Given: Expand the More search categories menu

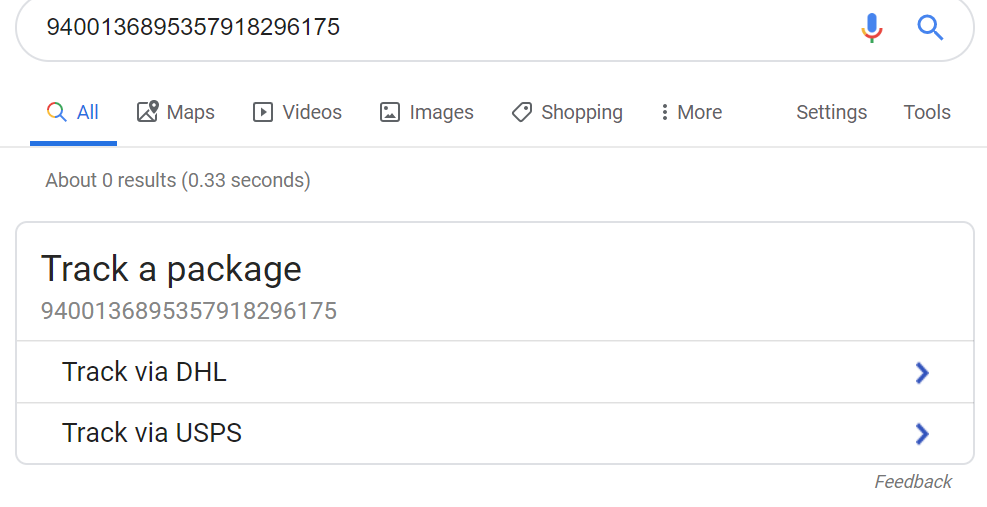Looking at the screenshot, I should [x=691, y=112].
